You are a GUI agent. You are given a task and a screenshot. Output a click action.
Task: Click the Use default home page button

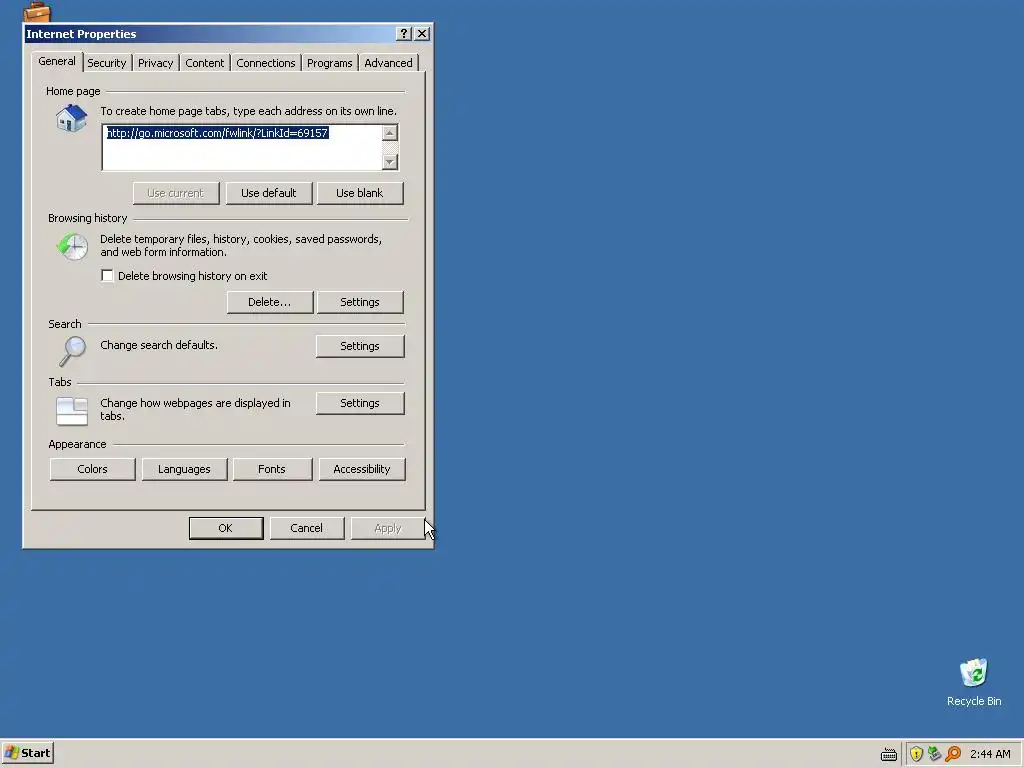[268, 193]
